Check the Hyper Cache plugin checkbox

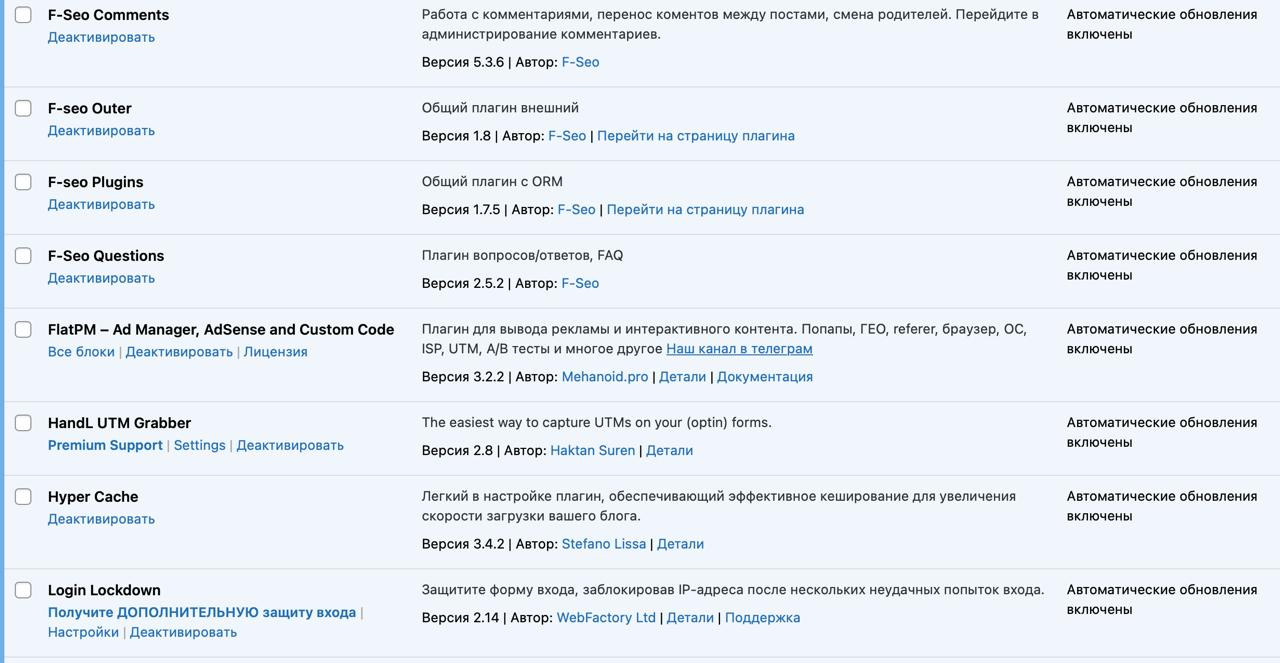click(23, 497)
